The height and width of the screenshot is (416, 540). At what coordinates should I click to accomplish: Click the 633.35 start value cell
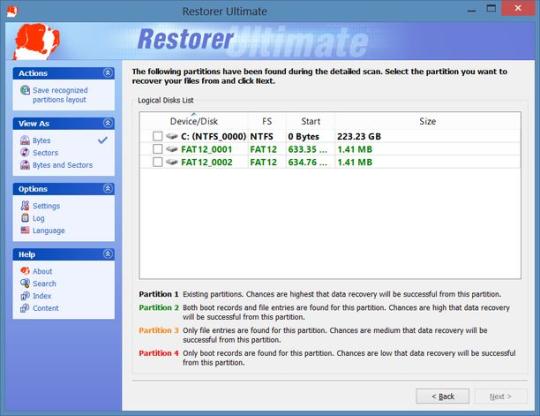pyautogui.click(x=308, y=149)
